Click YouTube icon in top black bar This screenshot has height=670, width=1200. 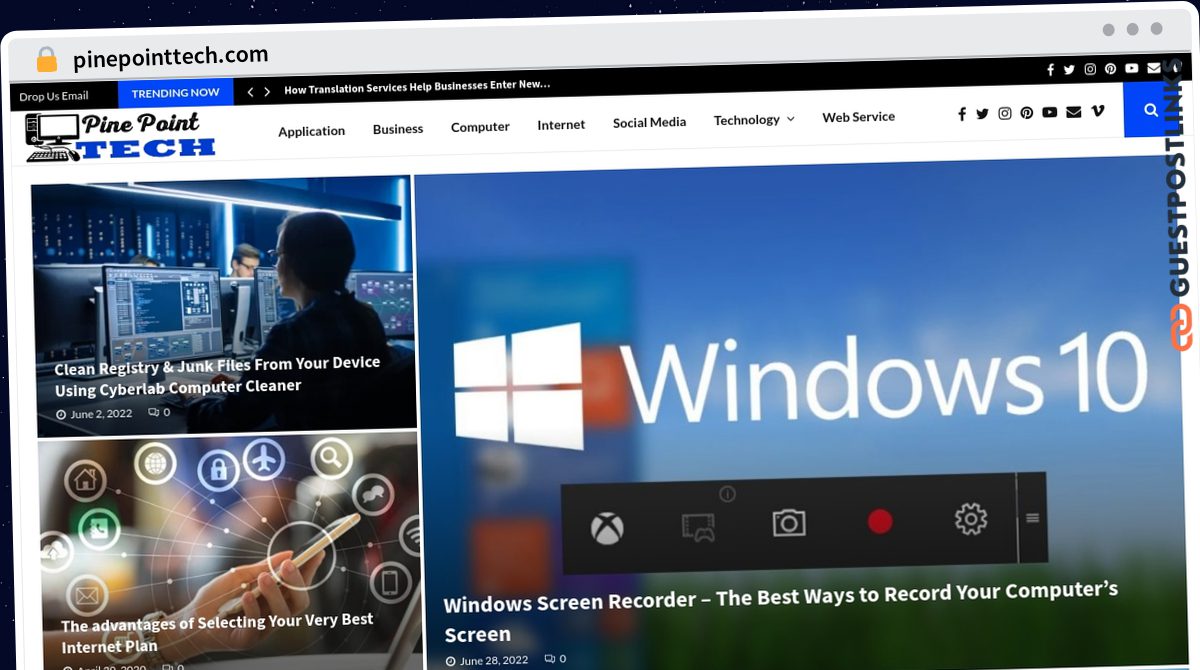point(1131,68)
